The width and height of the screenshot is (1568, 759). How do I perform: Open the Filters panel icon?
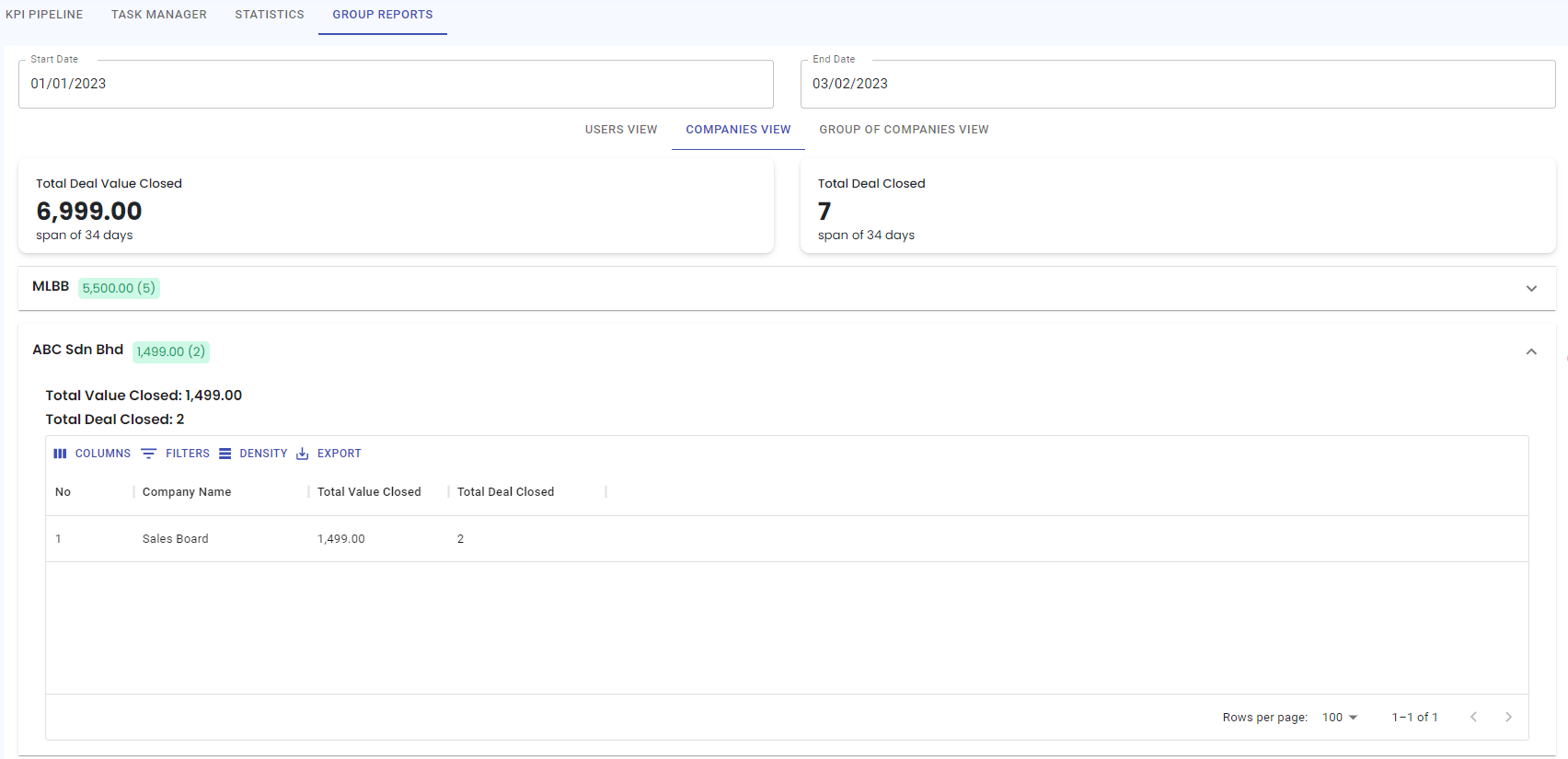click(x=149, y=454)
